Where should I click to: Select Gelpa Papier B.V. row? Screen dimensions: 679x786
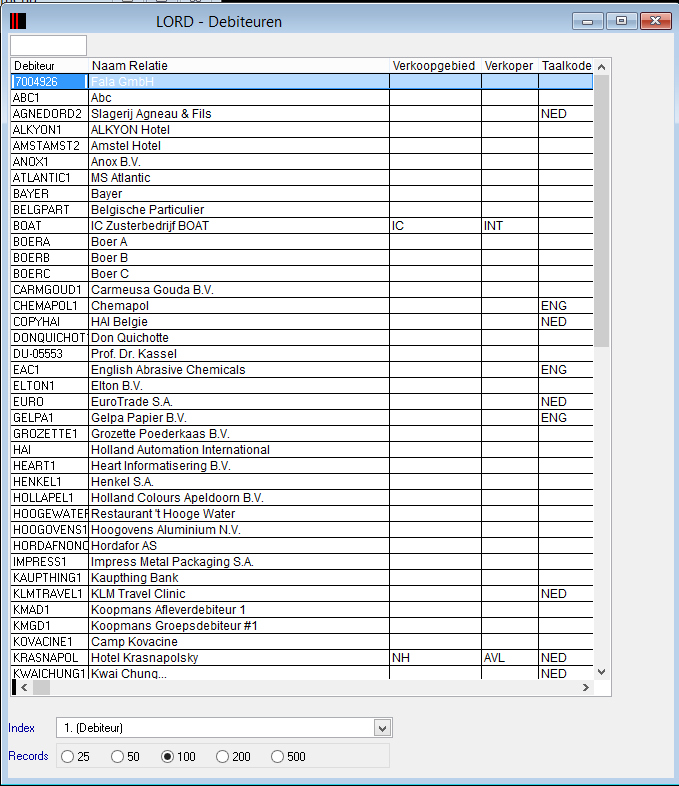pos(302,418)
